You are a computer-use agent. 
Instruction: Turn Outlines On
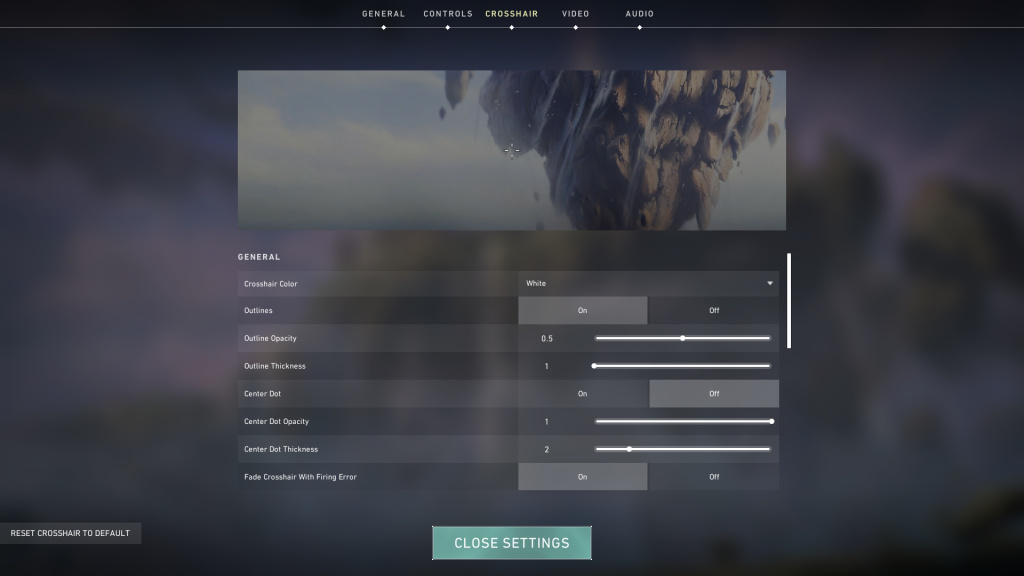[x=583, y=311]
